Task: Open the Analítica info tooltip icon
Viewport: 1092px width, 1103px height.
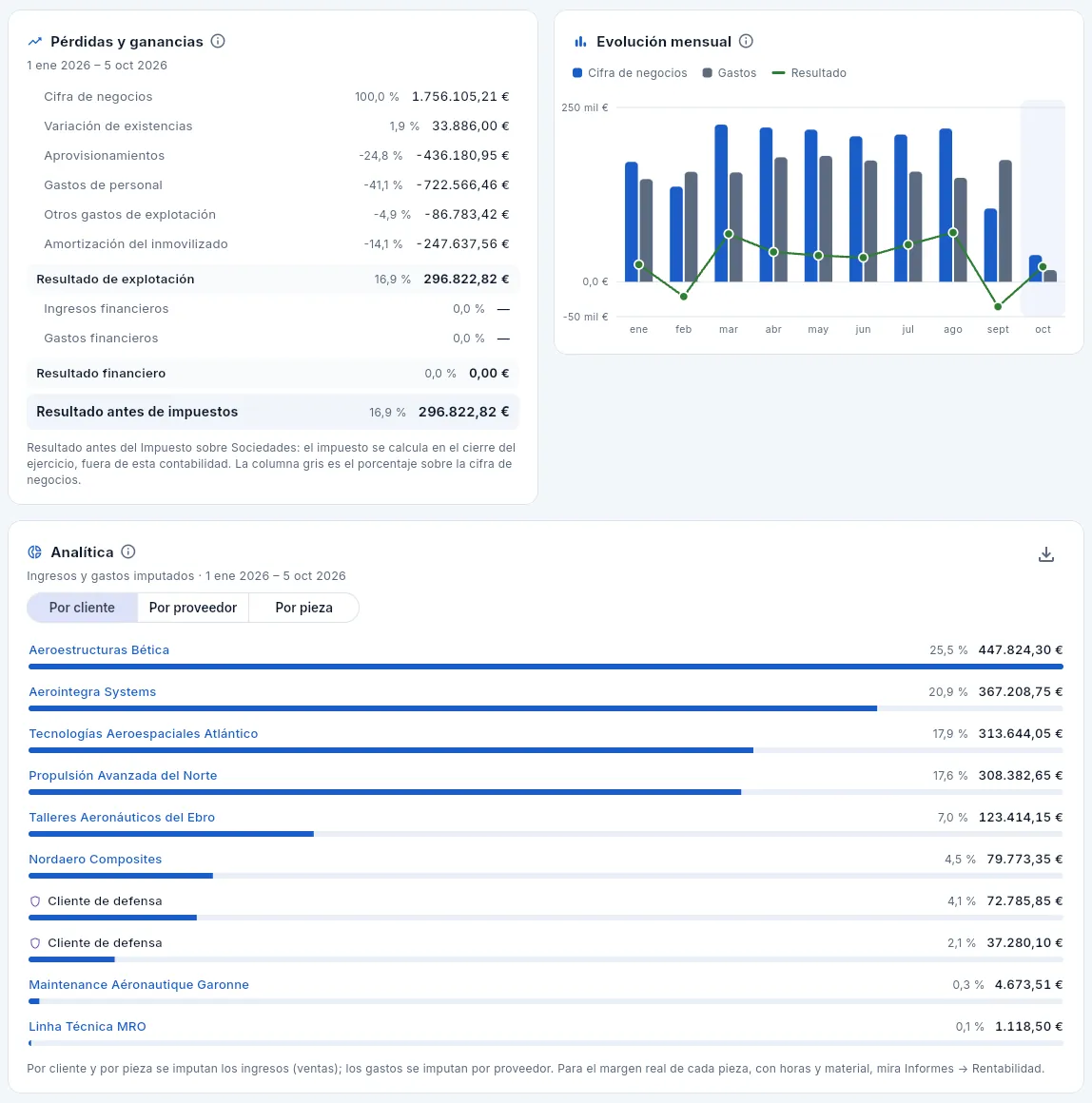Action: 128,551
